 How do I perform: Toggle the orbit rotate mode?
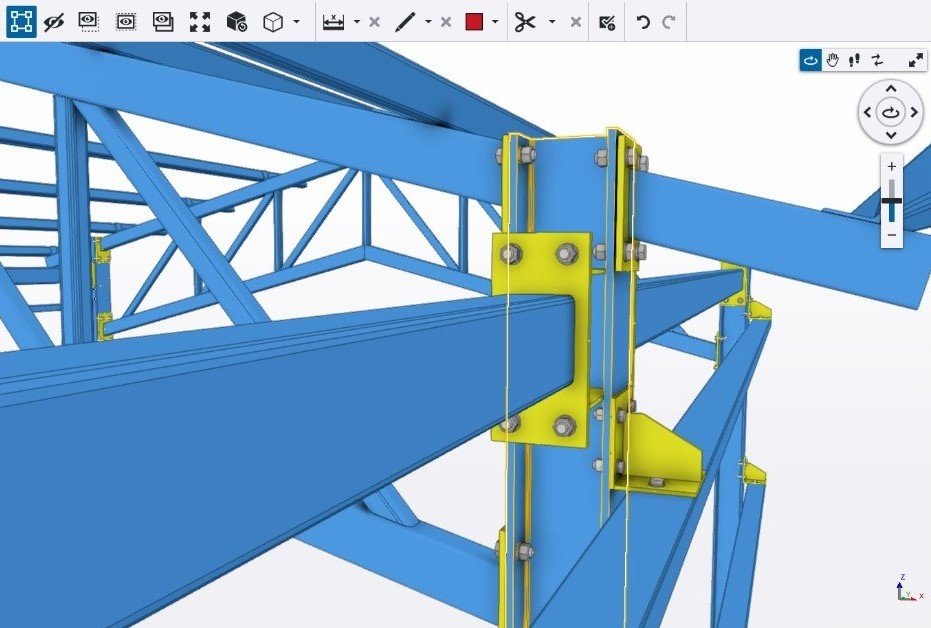pos(810,60)
